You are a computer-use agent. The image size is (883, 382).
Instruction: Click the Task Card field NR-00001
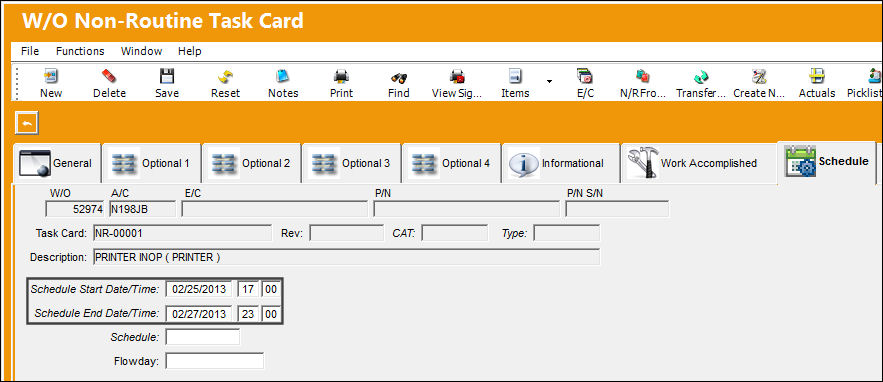(182, 233)
